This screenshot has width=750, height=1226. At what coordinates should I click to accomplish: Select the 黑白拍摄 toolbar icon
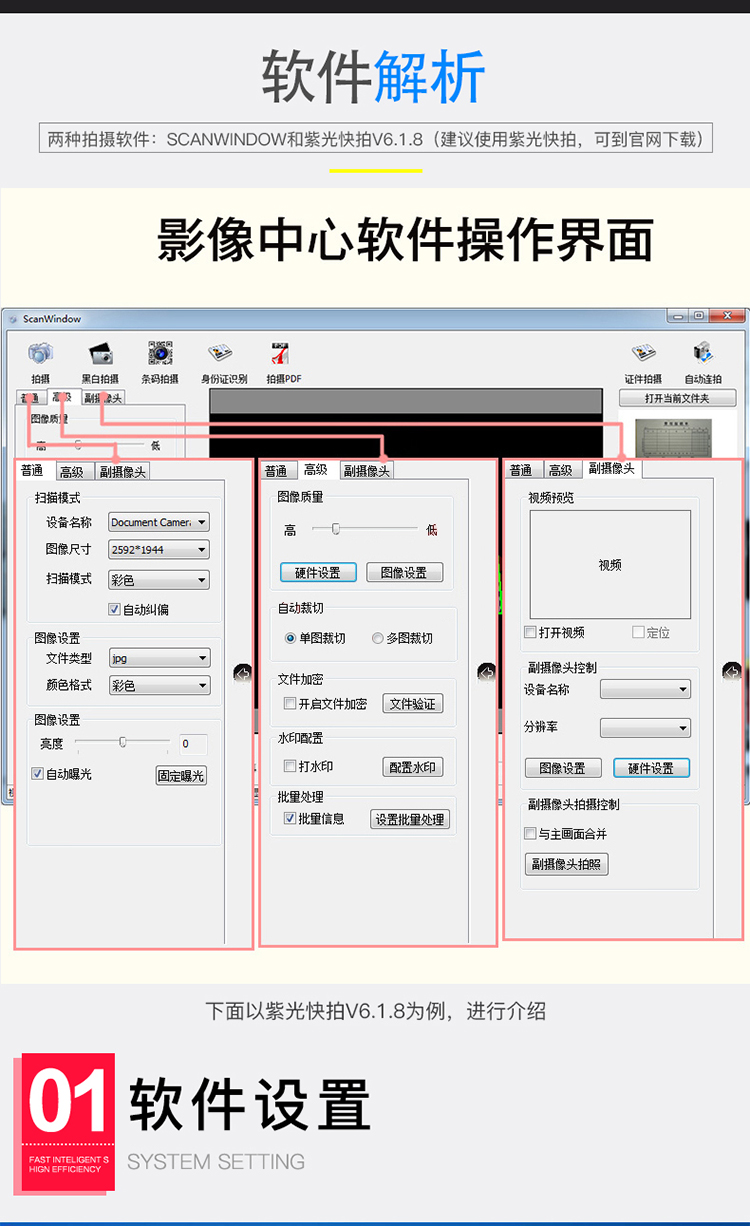[x=100, y=354]
